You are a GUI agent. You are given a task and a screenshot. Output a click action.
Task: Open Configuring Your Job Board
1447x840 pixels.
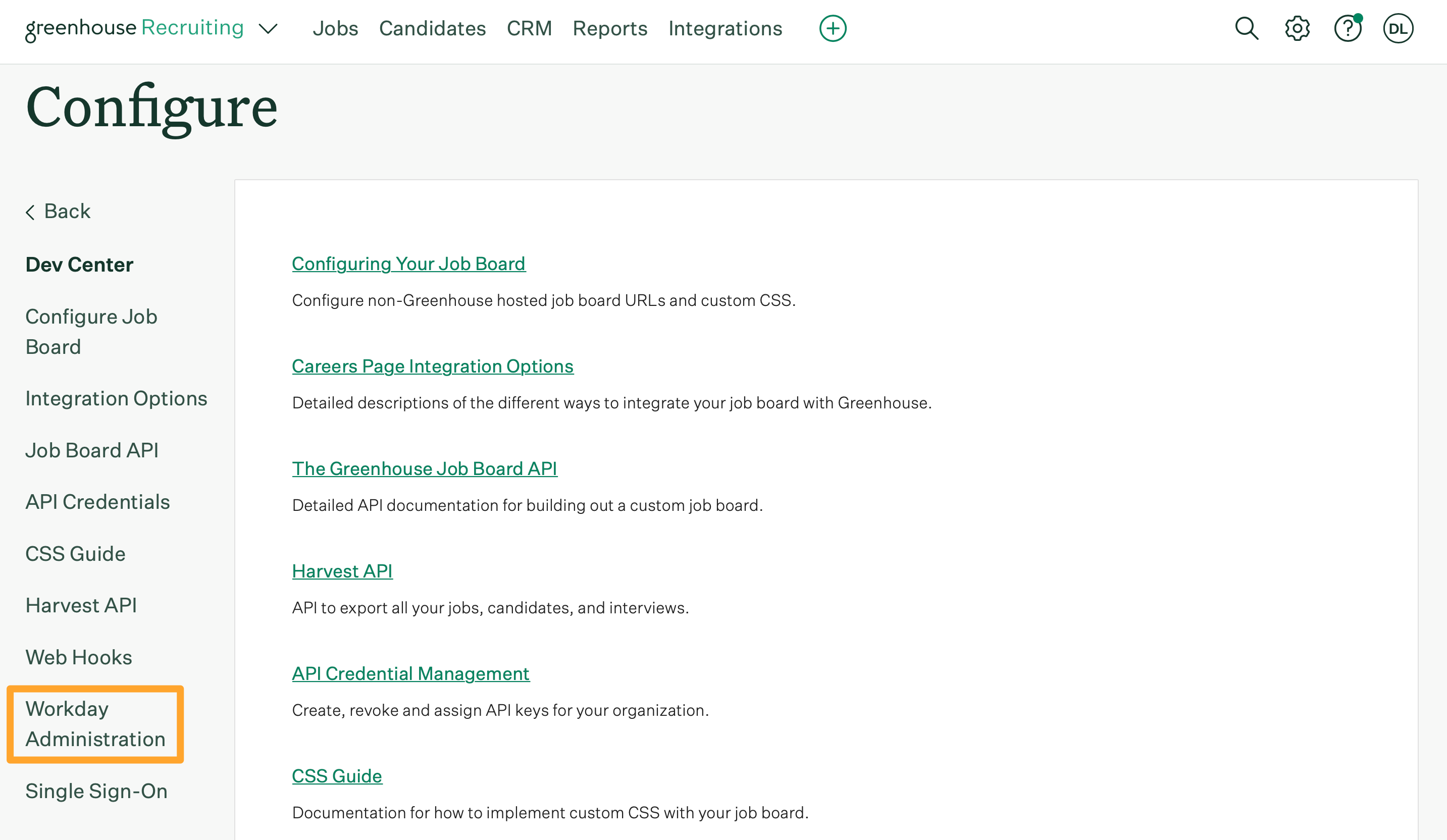(409, 264)
